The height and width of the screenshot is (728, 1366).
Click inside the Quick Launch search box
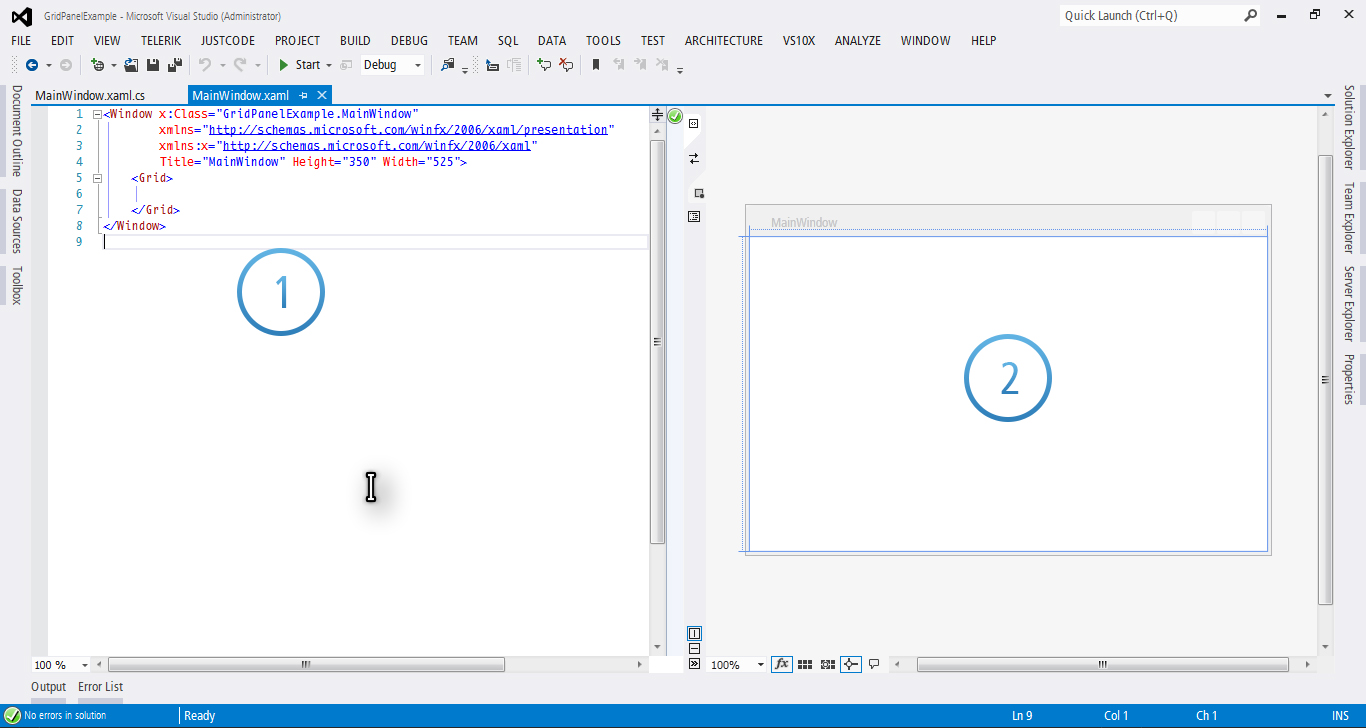click(1150, 16)
